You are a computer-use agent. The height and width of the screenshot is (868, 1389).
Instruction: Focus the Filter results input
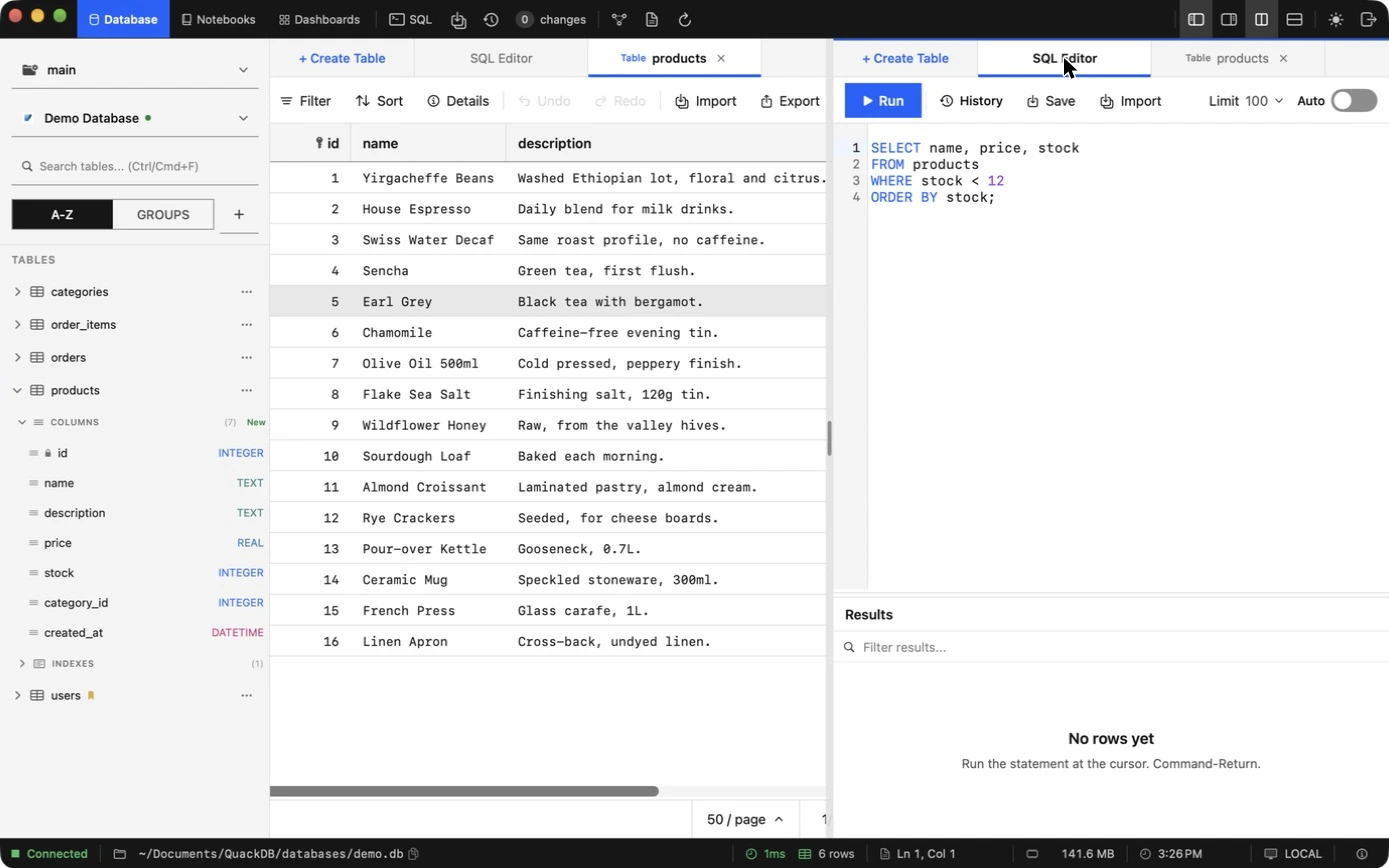[x=1111, y=647]
